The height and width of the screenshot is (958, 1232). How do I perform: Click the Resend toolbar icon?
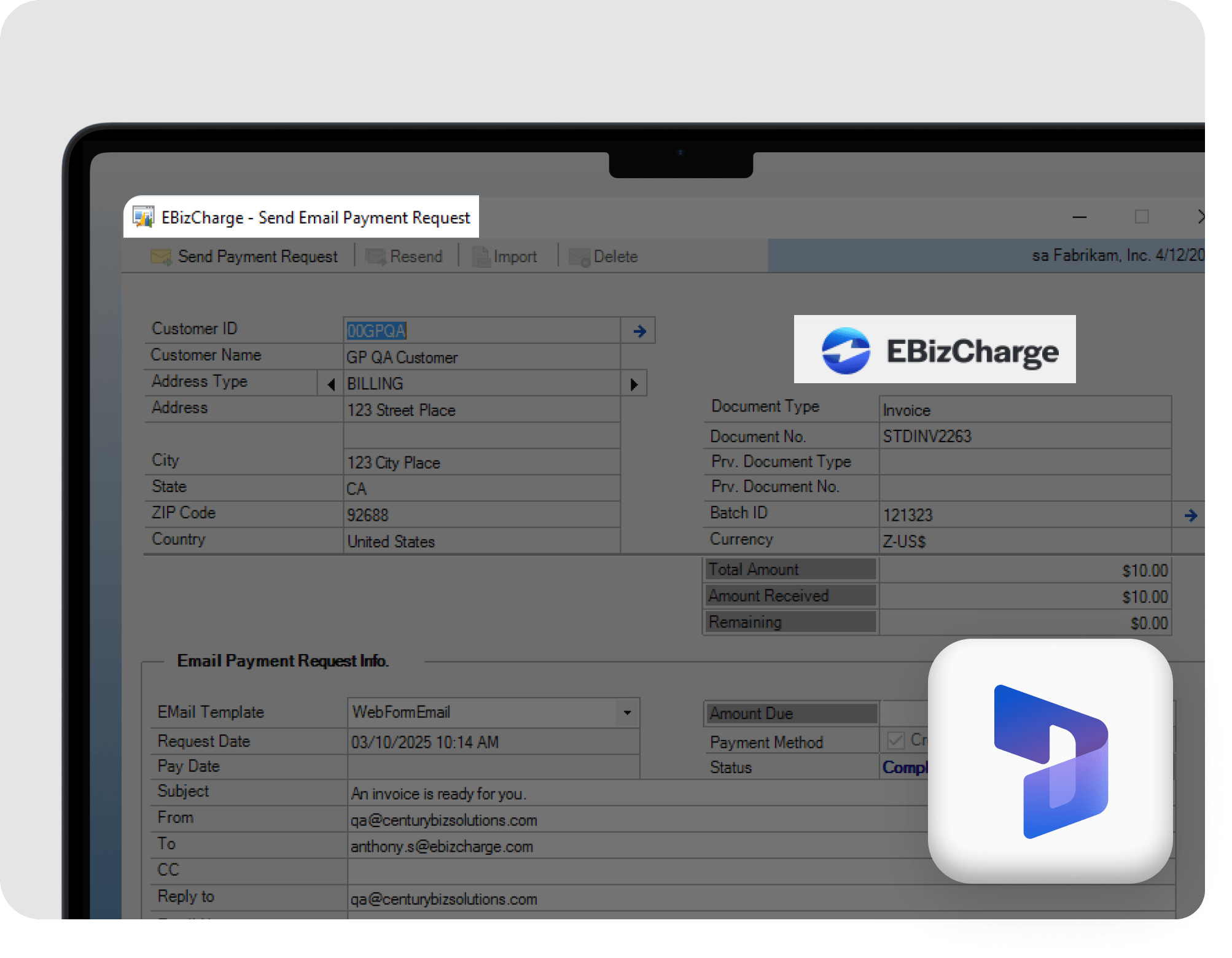coord(375,257)
